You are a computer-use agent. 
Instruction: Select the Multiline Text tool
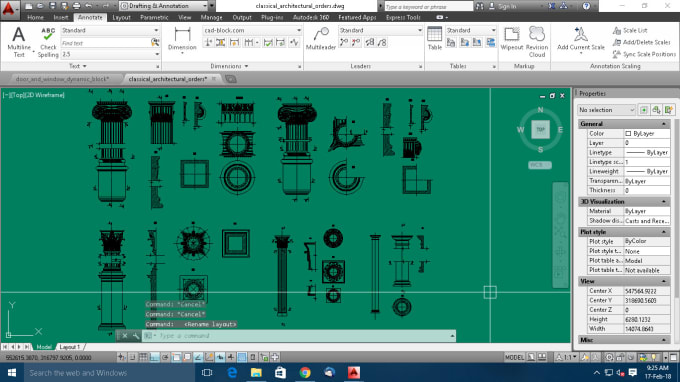[x=19, y=42]
